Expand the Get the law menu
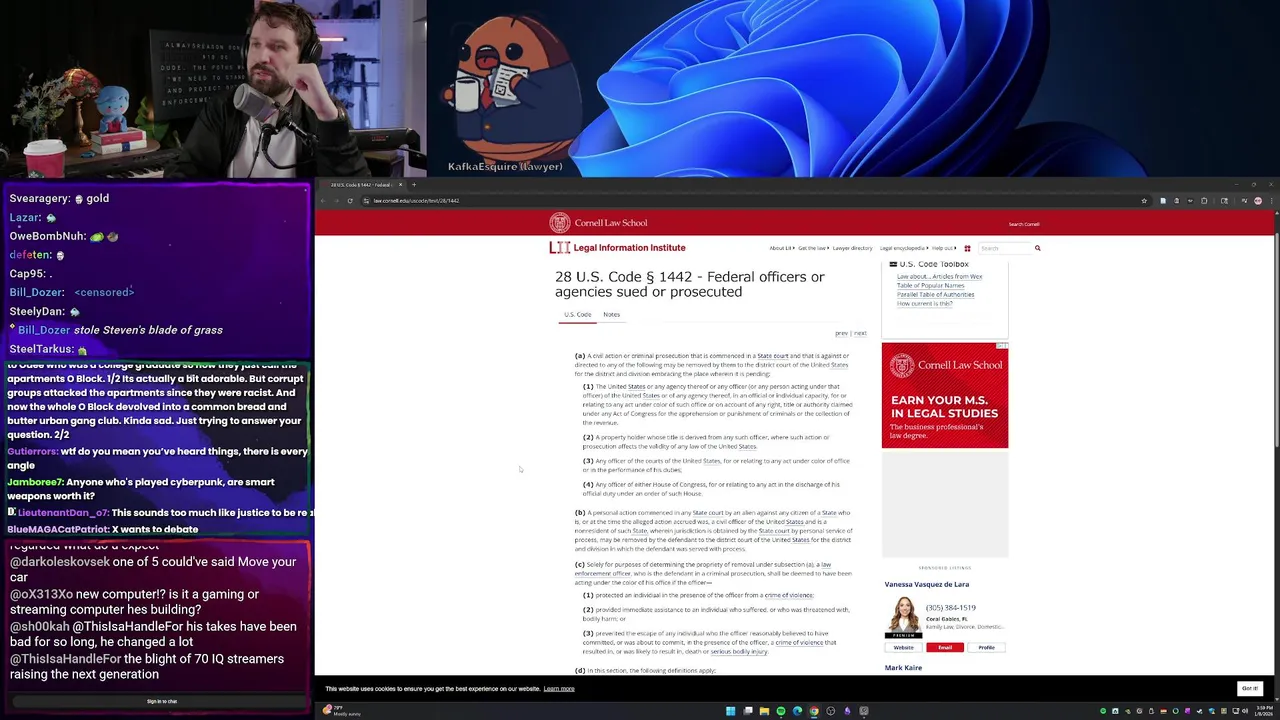Screen dimensions: 1280x720 click(813, 248)
